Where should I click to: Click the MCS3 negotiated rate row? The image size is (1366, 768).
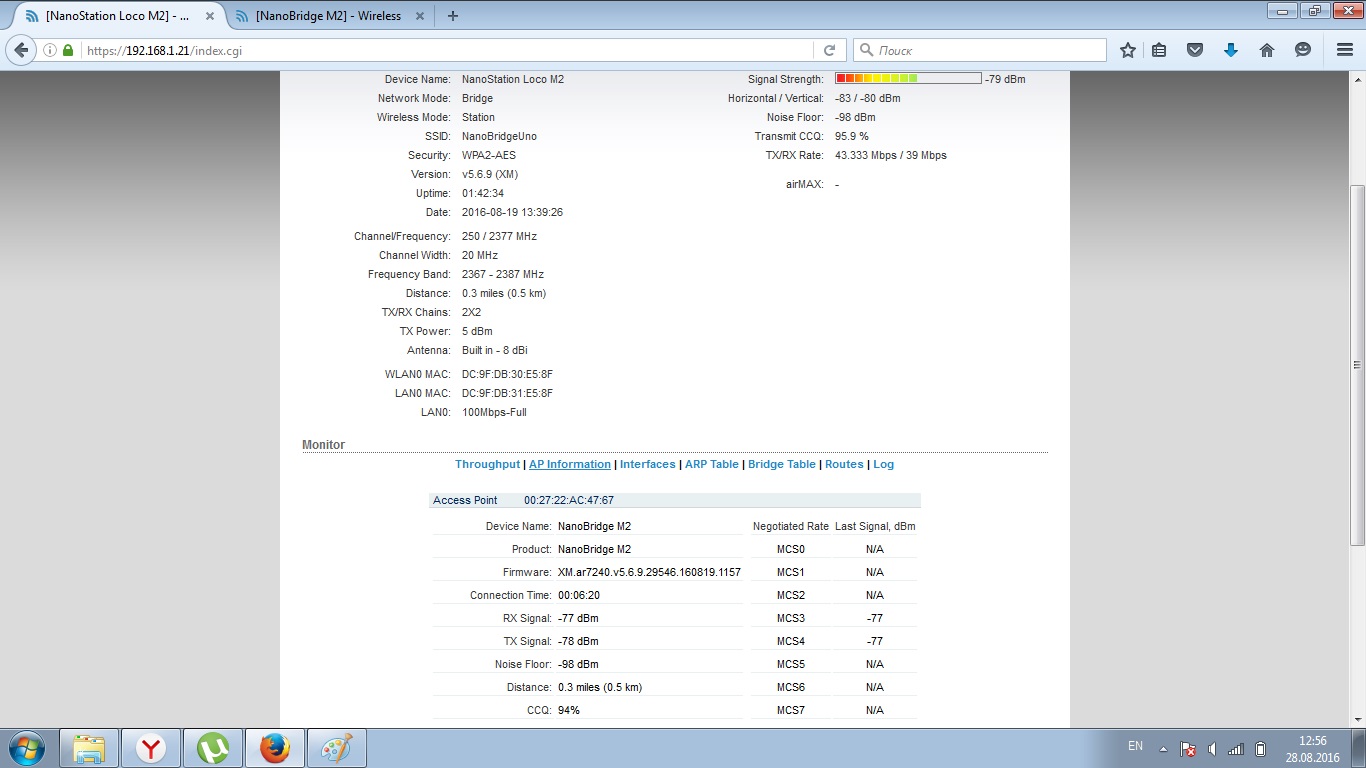pyautogui.click(x=834, y=618)
